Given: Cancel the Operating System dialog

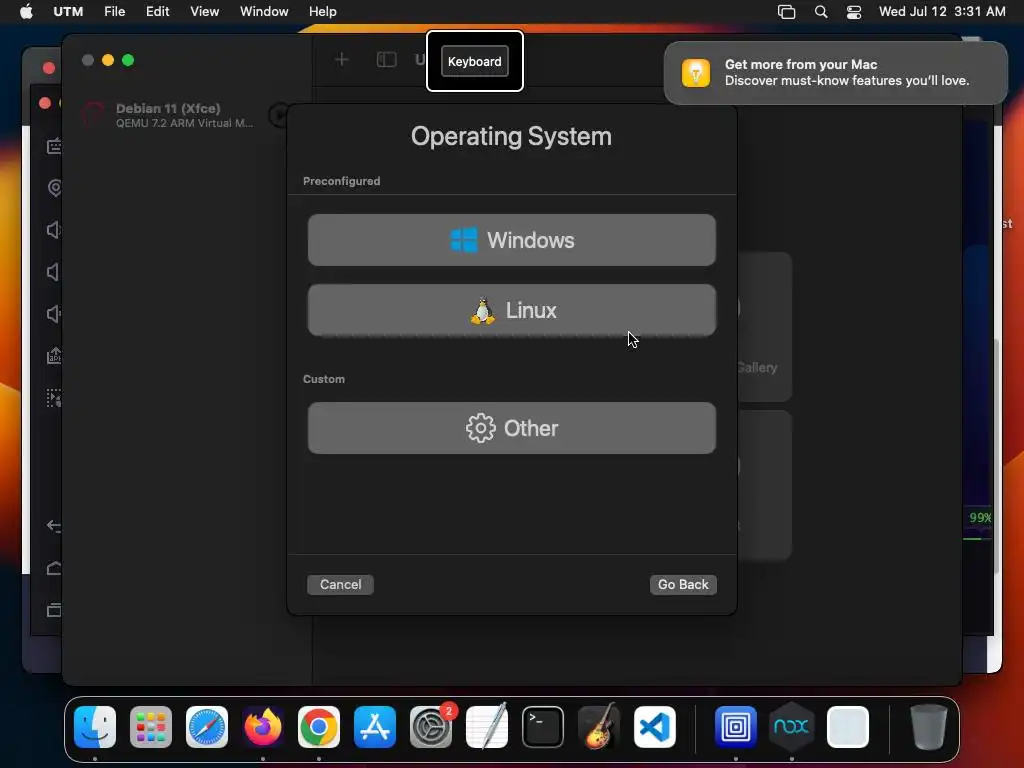Looking at the screenshot, I should pos(340,584).
